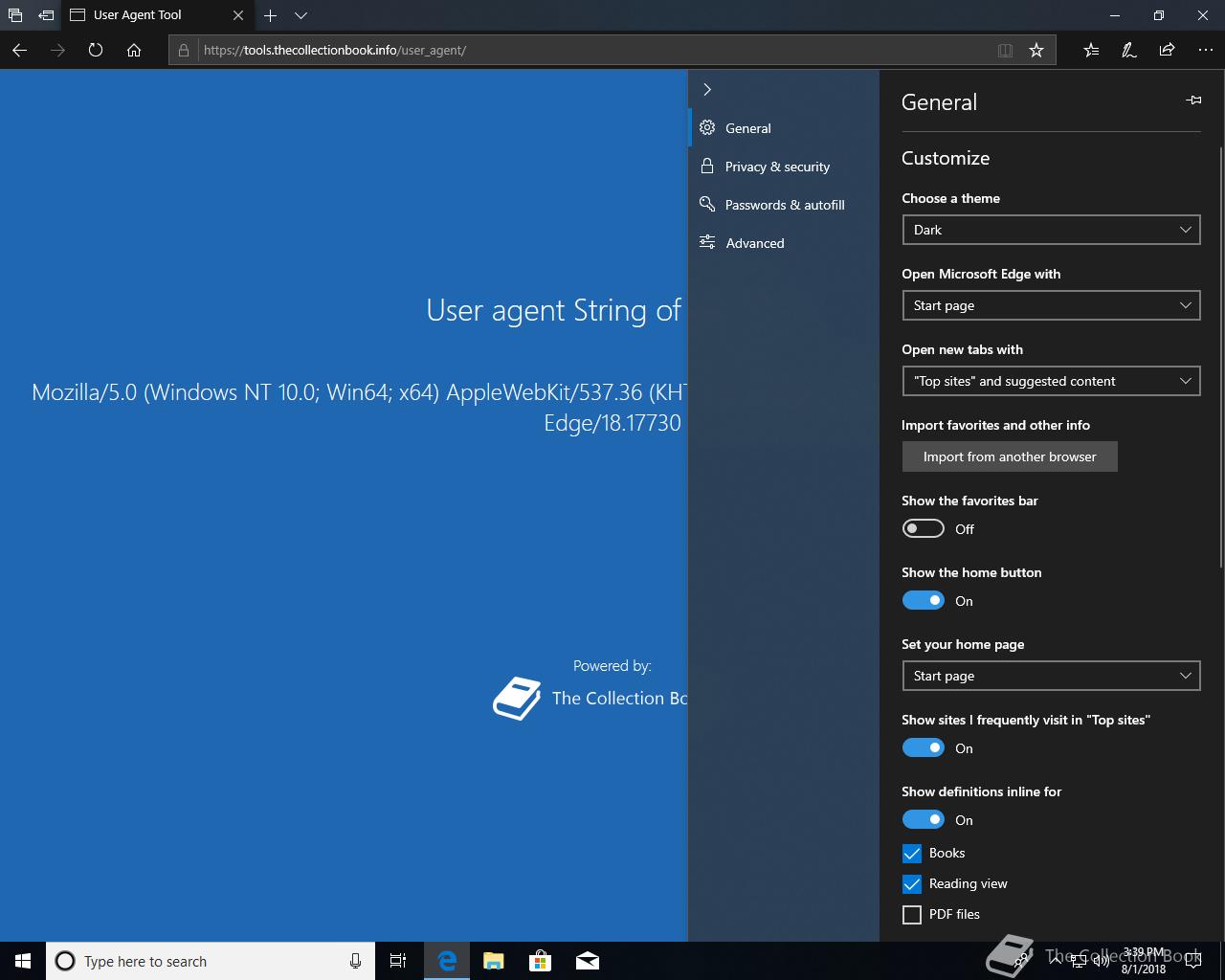
Task: Click the General gear icon
Action: tap(707, 127)
